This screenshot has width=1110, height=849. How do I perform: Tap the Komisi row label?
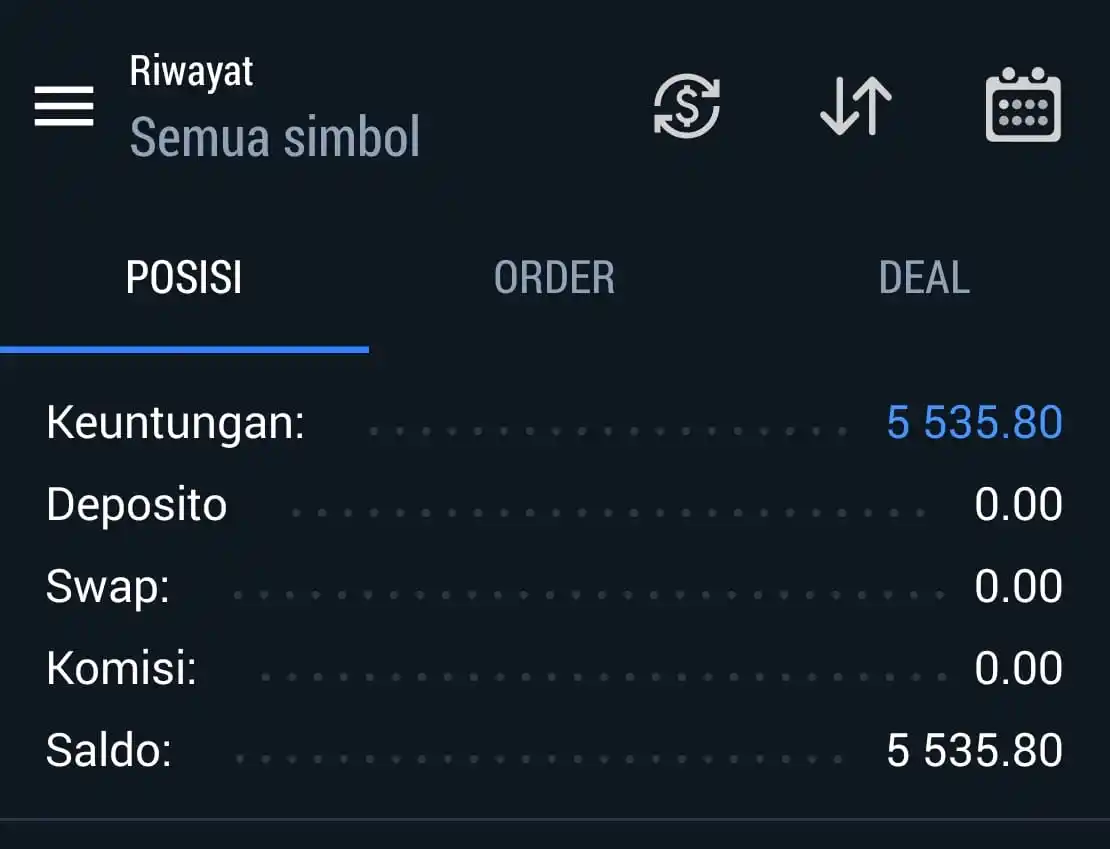point(121,668)
